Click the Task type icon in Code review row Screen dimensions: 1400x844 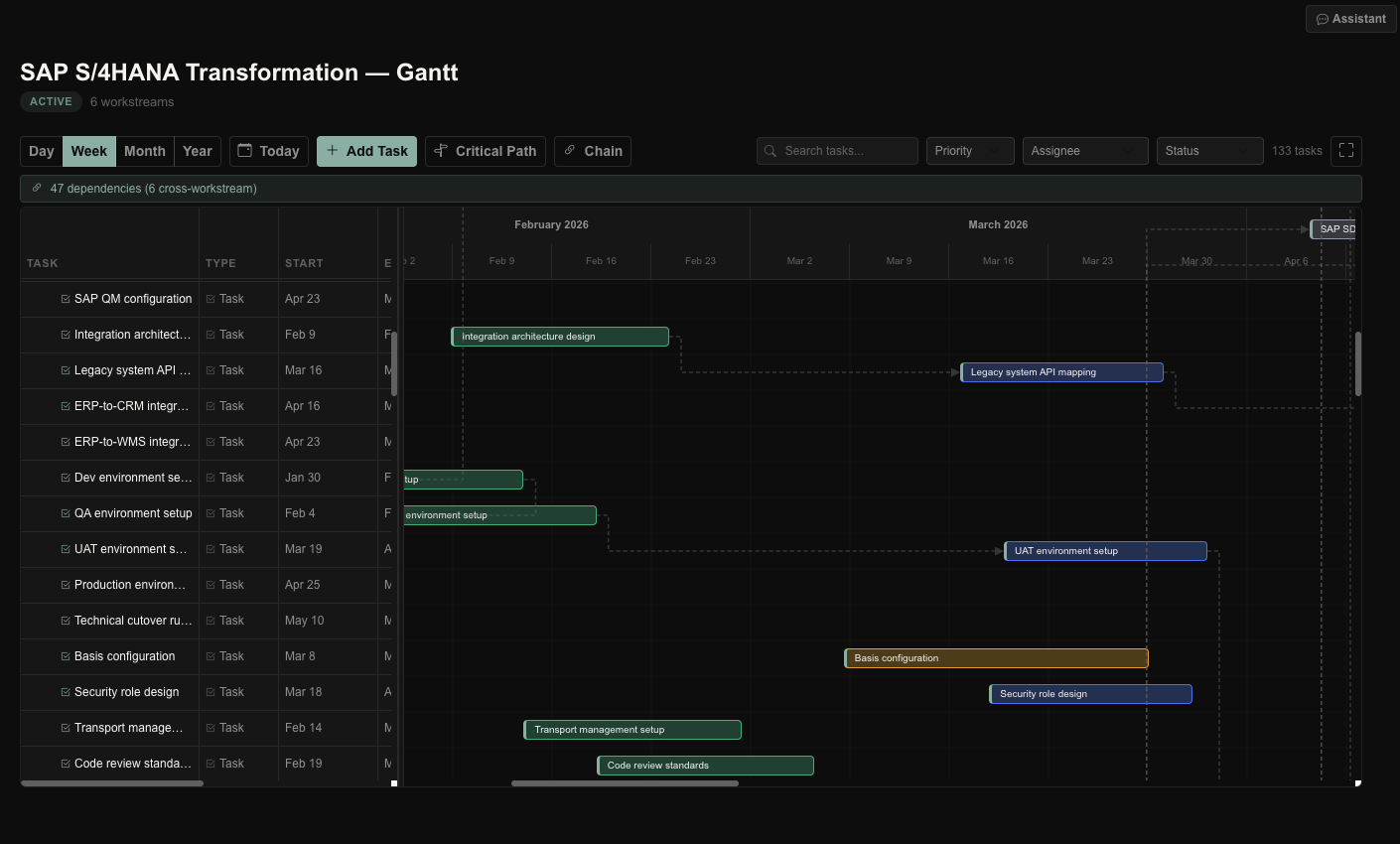[210, 764]
